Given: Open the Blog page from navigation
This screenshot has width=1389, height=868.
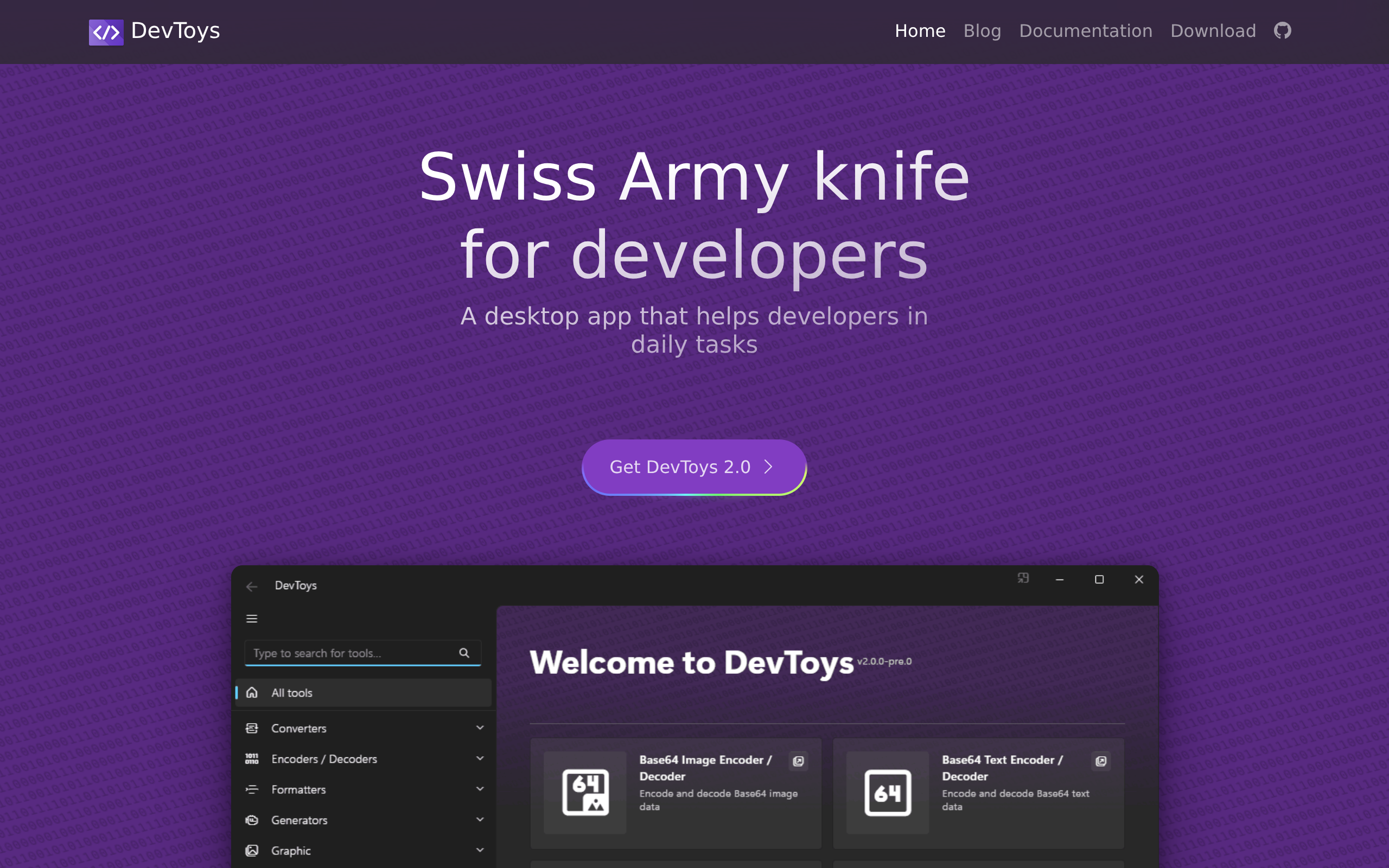Looking at the screenshot, I should tap(982, 31).
